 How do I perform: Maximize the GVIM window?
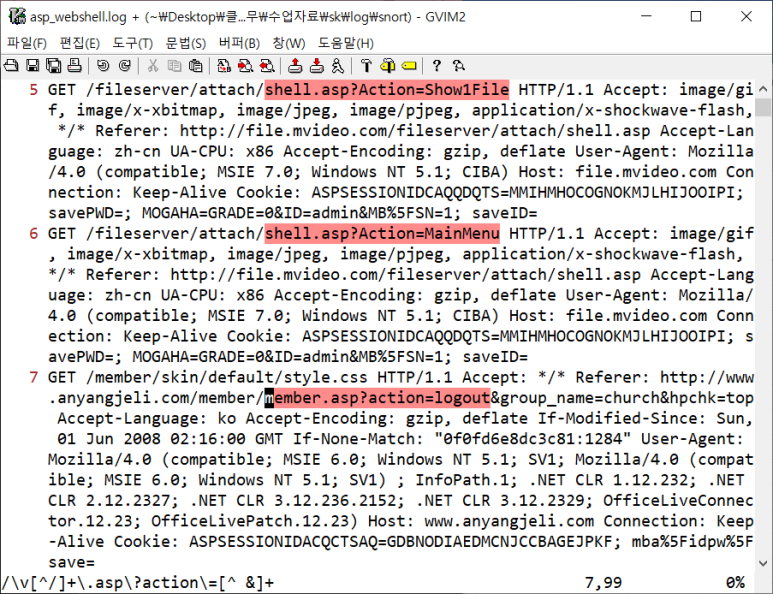click(x=696, y=17)
